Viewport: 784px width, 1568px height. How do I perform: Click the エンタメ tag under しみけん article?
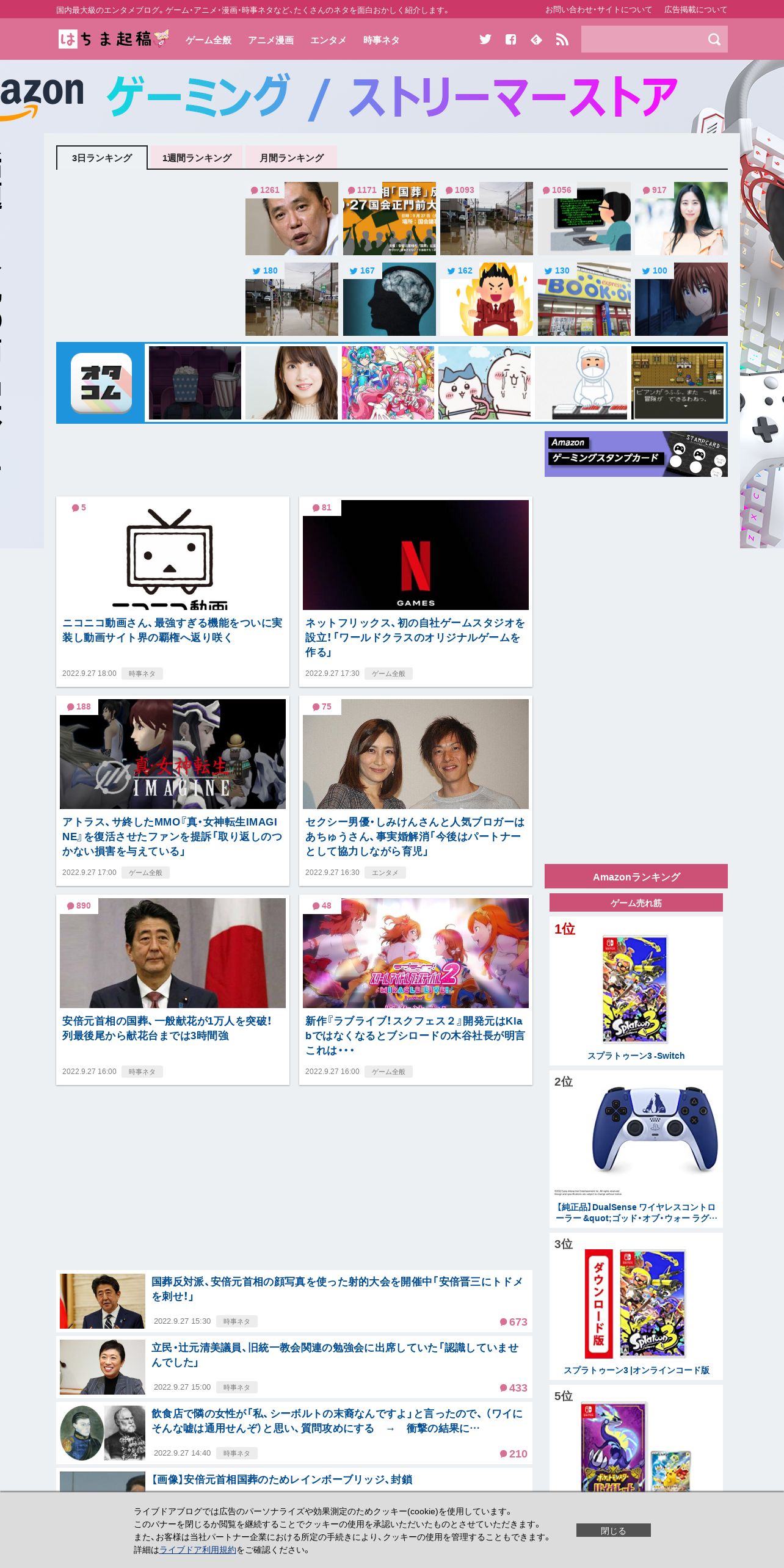[385, 873]
